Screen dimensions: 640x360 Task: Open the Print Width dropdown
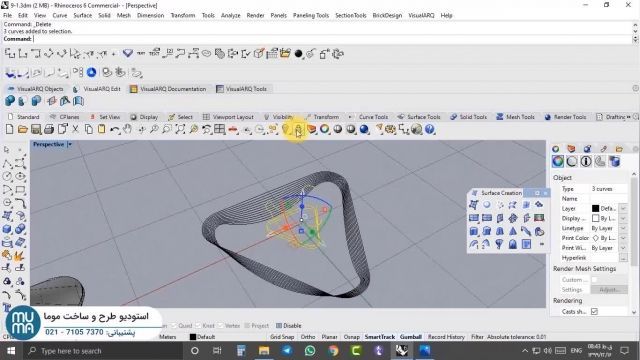point(623,248)
